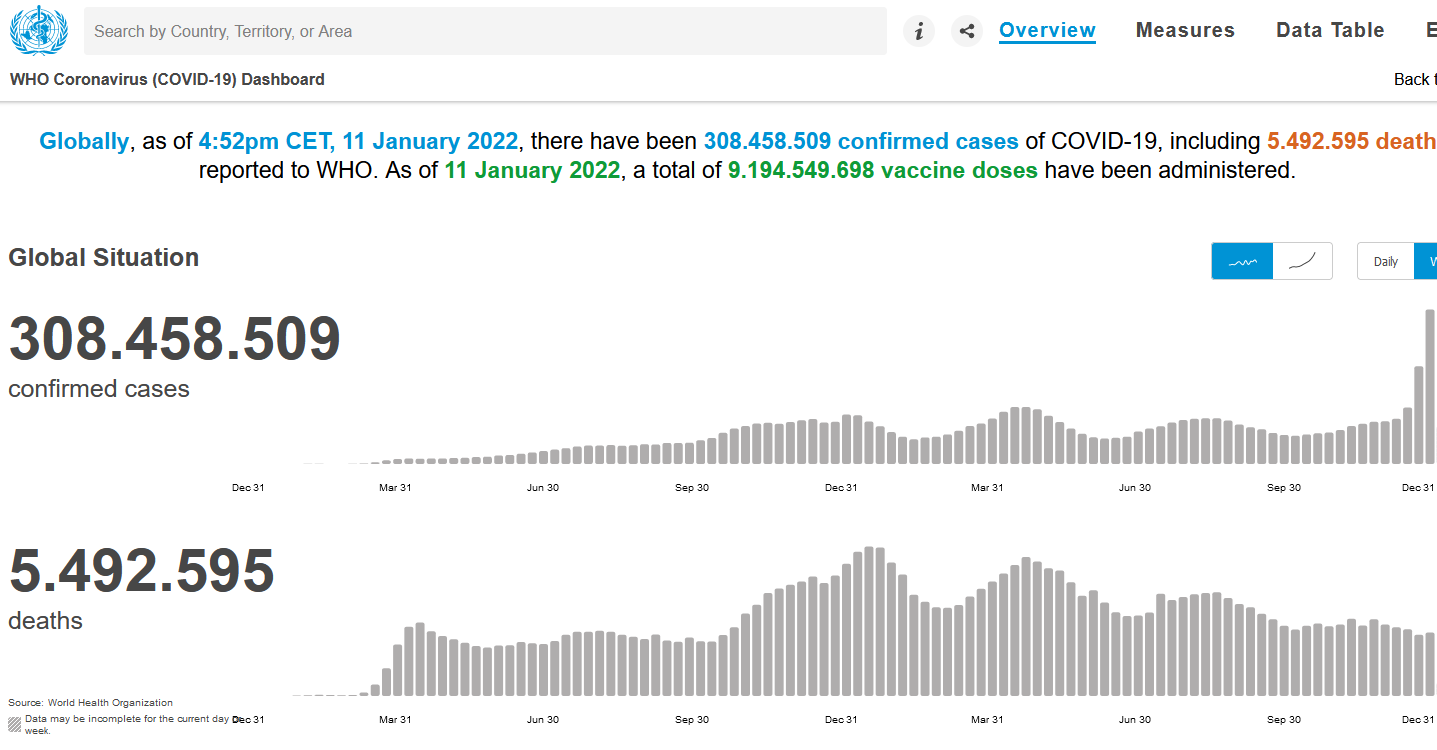Image resolution: width=1437 pixels, height=750 pixels.
Task: Select the wavy-line chart view toggle
Action: pyautogui.click(x=1242, y=261)
